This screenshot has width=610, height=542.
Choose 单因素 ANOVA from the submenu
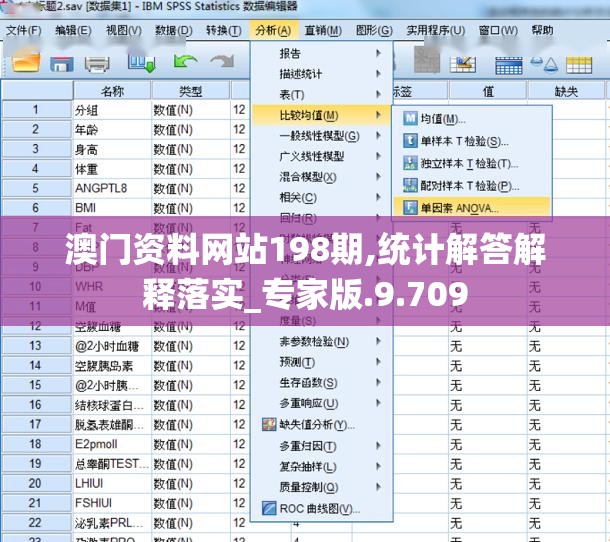(x=472, y=208)
